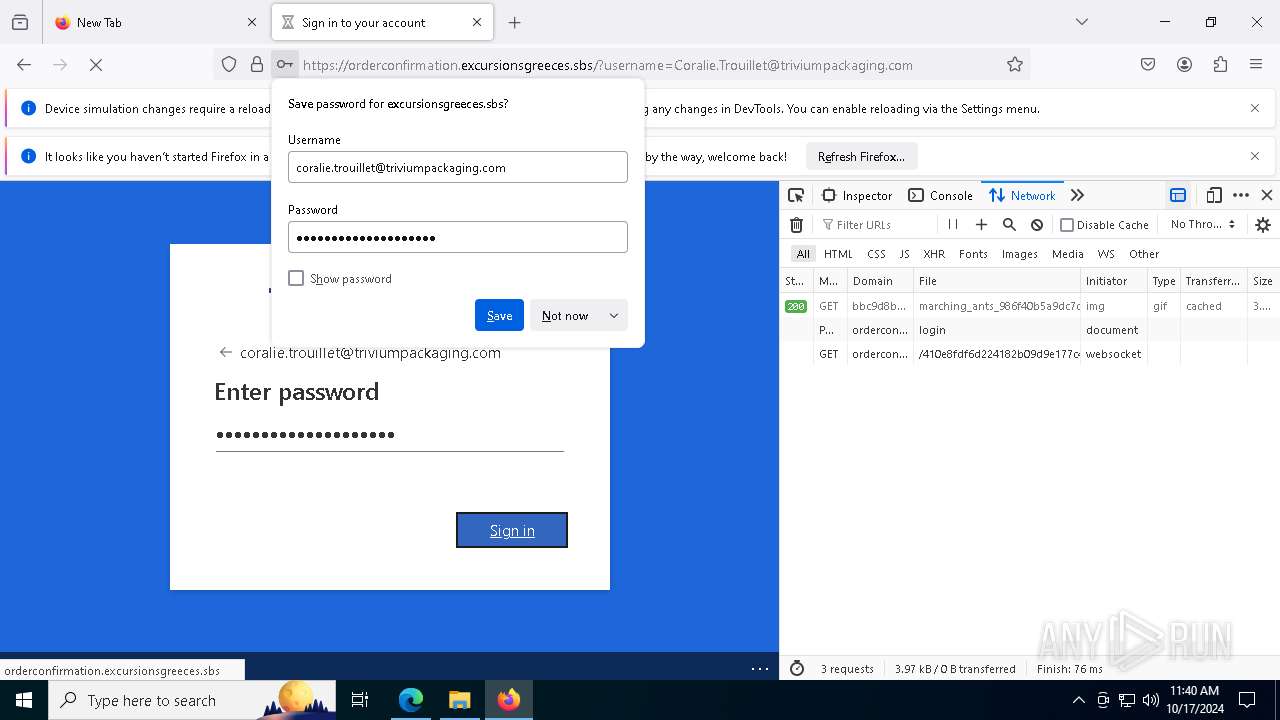Expand the Not now dropdown arrow

(x=614, y=315)
